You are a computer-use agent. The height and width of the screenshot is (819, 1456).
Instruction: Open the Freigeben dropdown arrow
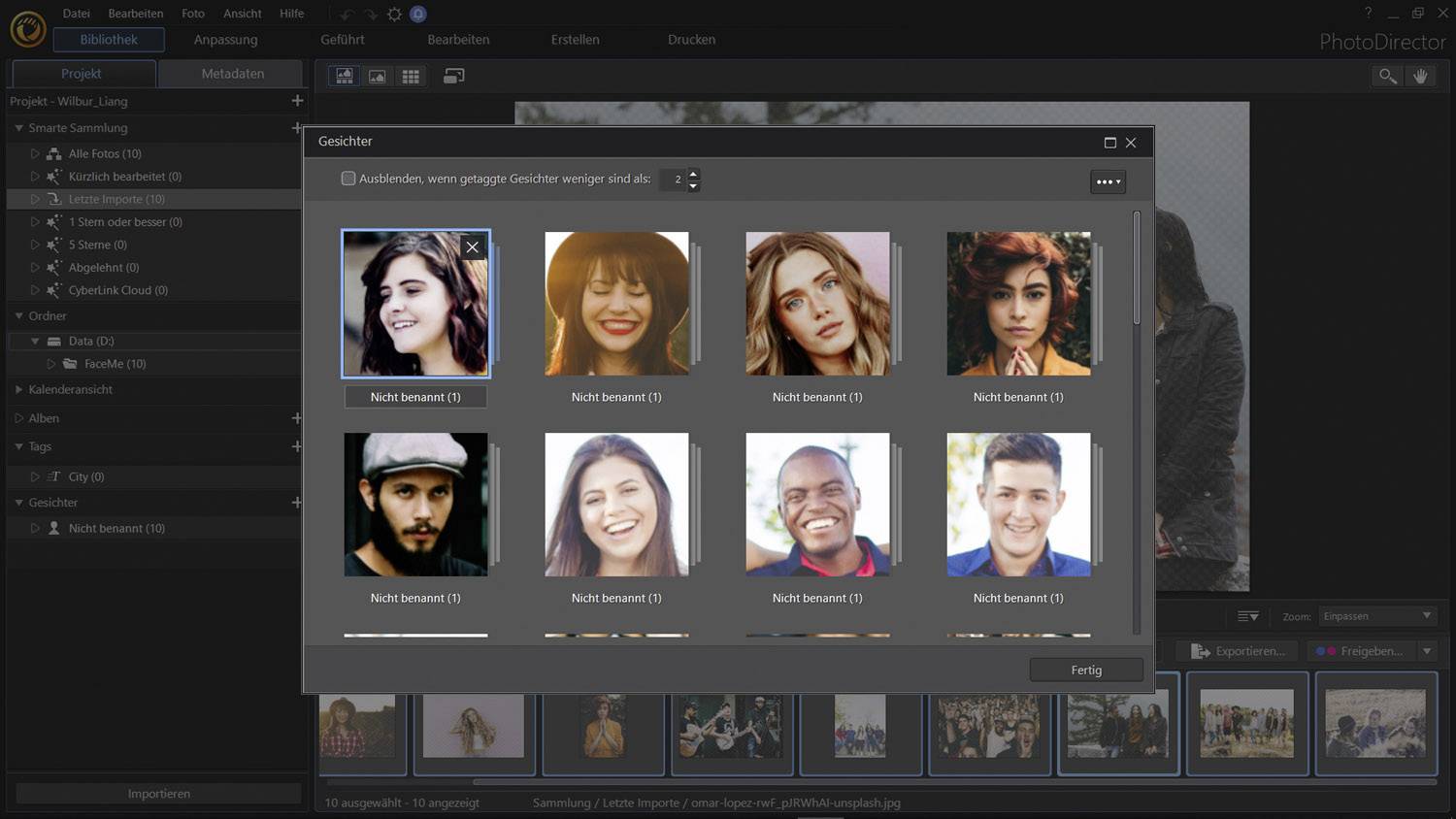coord(1425,650)
